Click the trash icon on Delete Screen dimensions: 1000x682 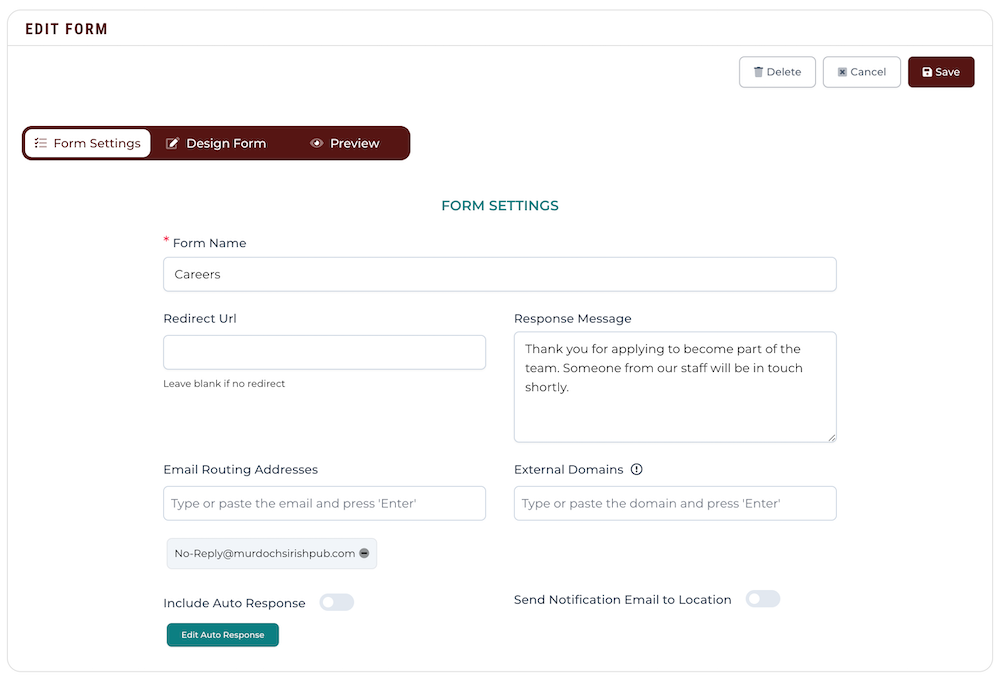(x=758, y=72)
